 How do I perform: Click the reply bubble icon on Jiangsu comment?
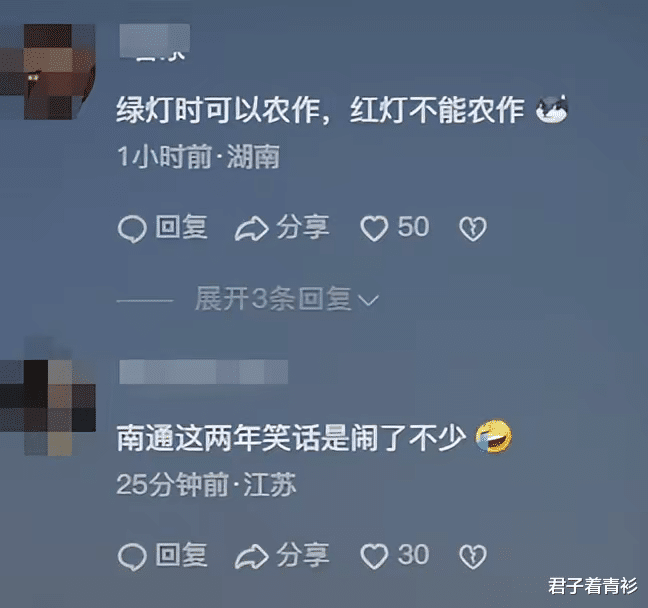point(132,557)
